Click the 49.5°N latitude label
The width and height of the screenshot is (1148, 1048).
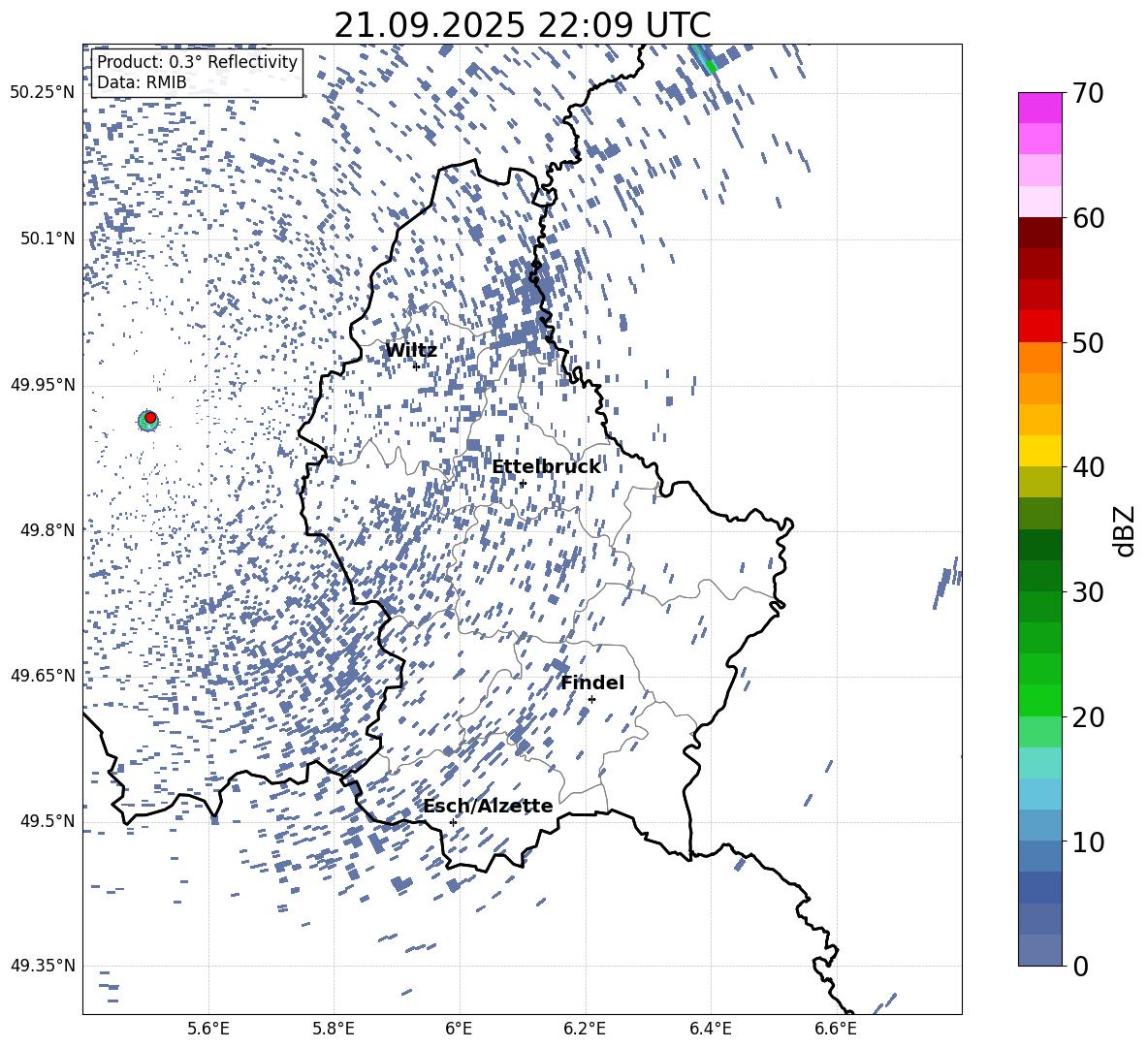coord(48,821)
